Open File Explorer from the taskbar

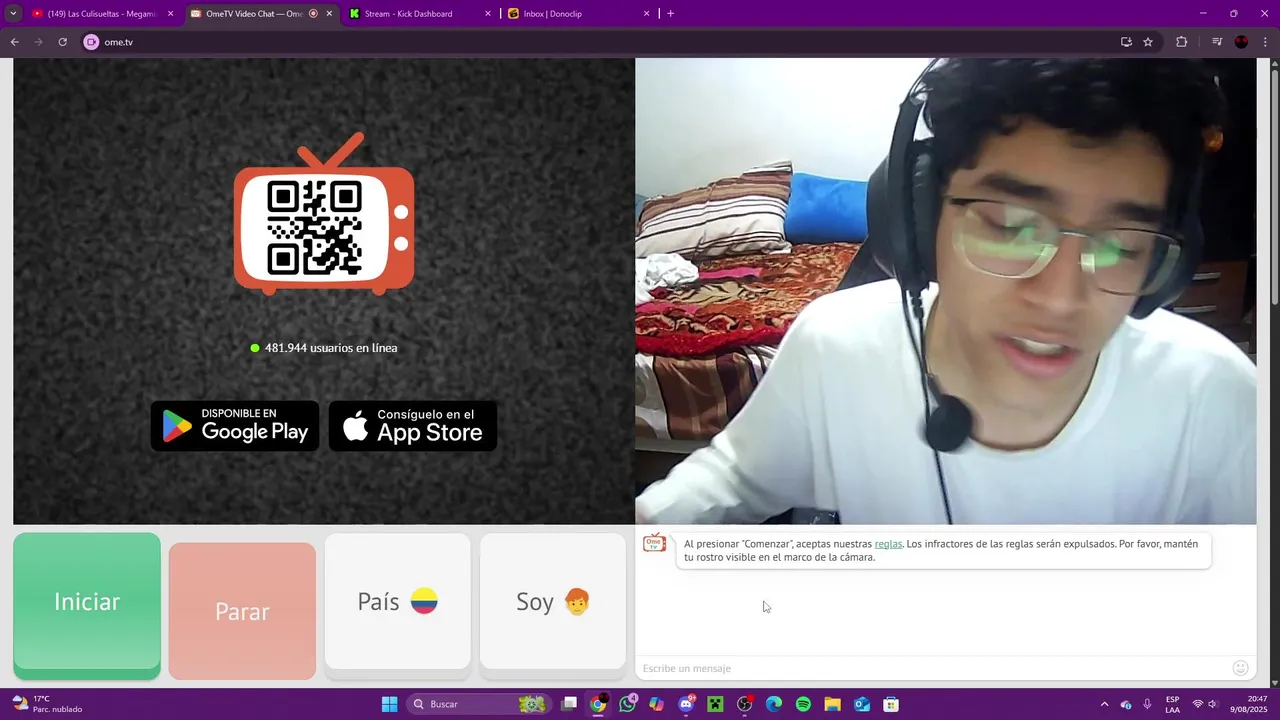(x=832, y=704)
